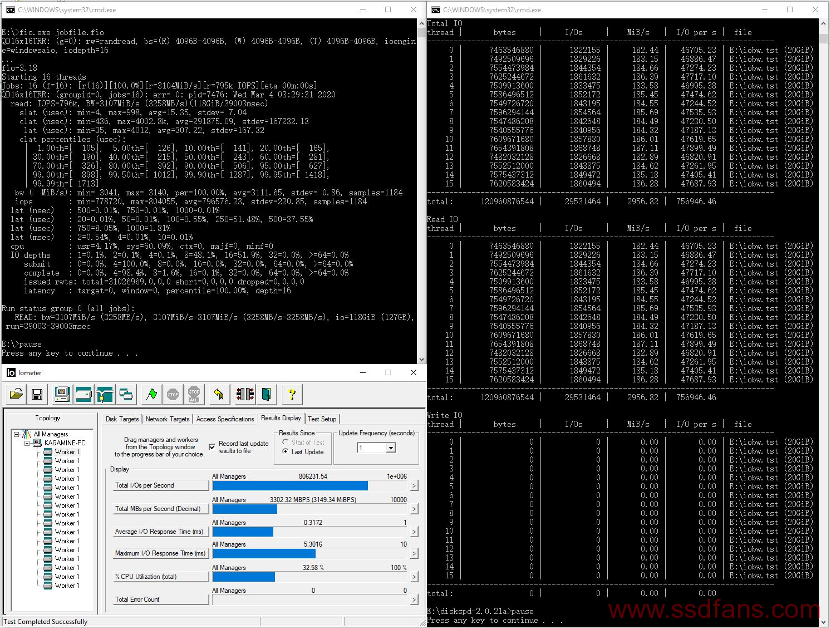Click the Average I/O Response Time progress bar
Image resolution: width=830 pixels, height=628 pixels.
[x=310, y=532]
